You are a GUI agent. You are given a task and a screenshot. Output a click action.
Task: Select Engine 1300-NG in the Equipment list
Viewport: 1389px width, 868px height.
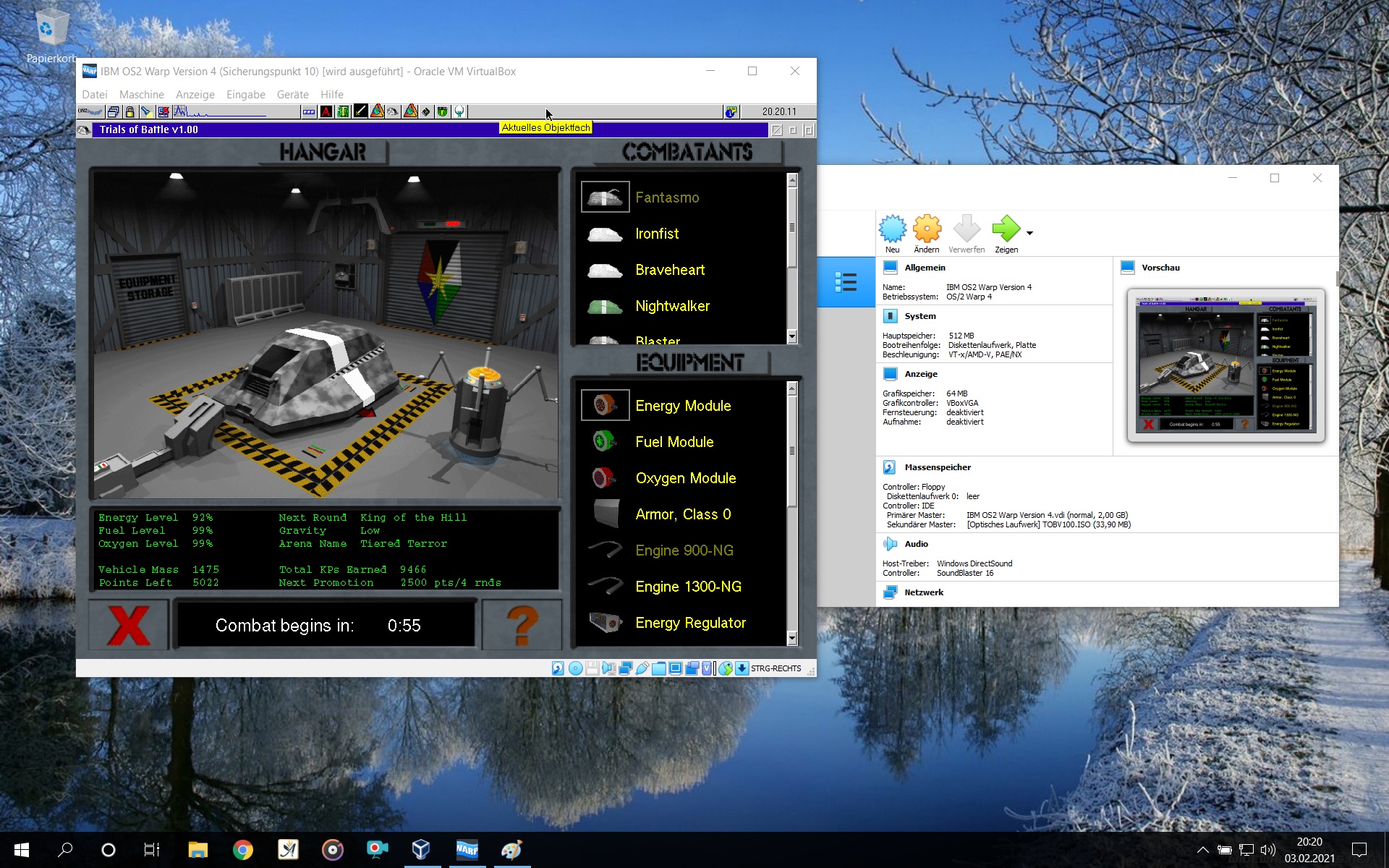pos(688,587)
